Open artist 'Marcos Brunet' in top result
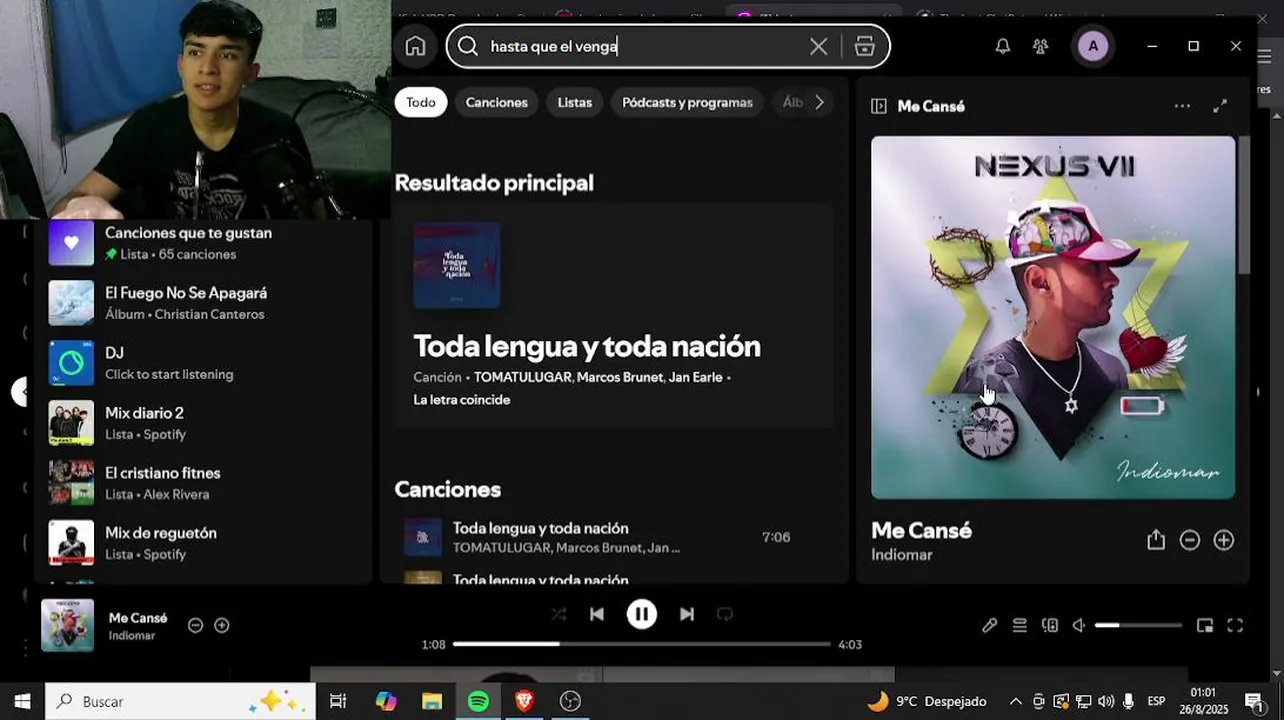This screenshot has width=1284, height=720. pos(619,377)
